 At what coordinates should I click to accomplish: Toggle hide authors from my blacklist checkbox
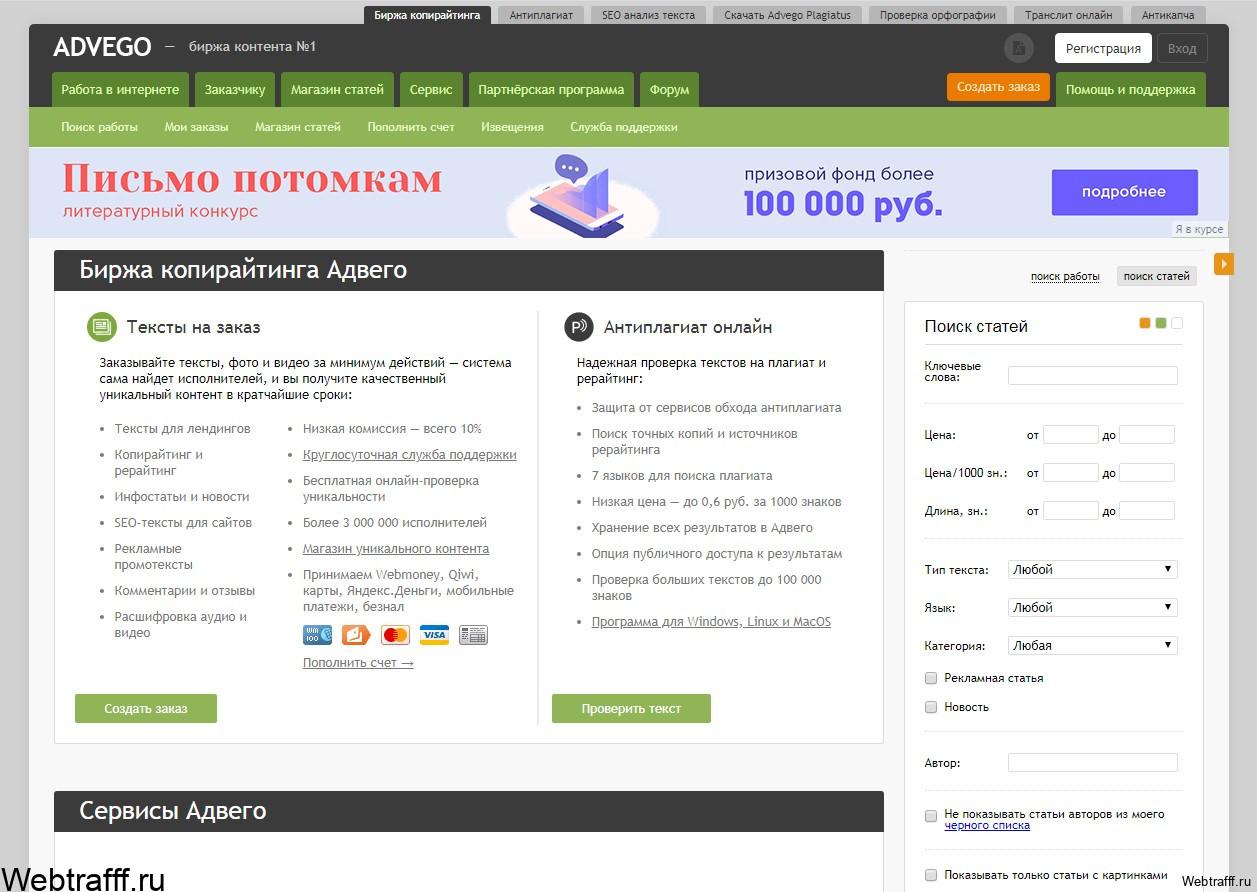pos(931,815)
